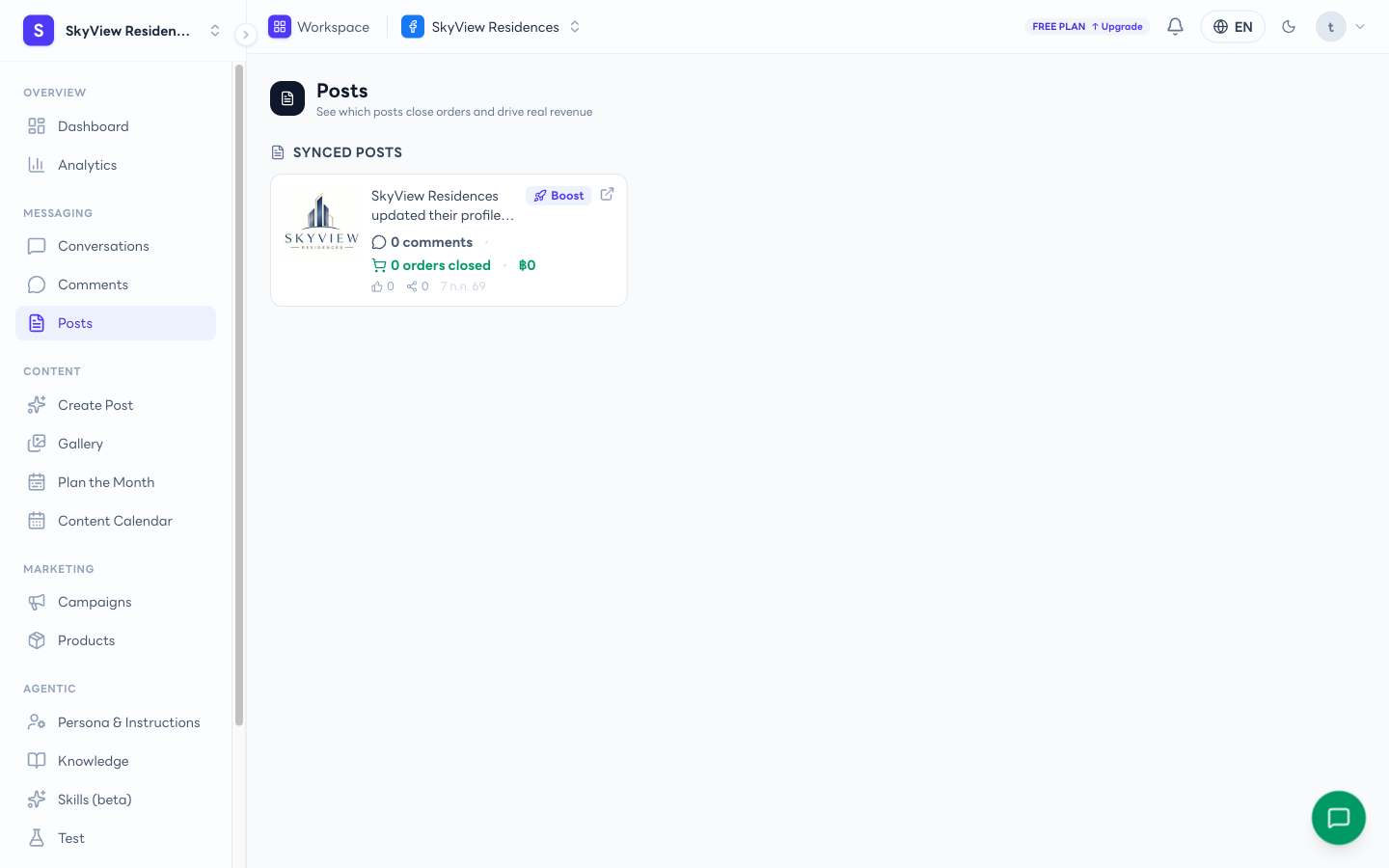
Task: Open Plan the Month
Action: pos(116,482)
